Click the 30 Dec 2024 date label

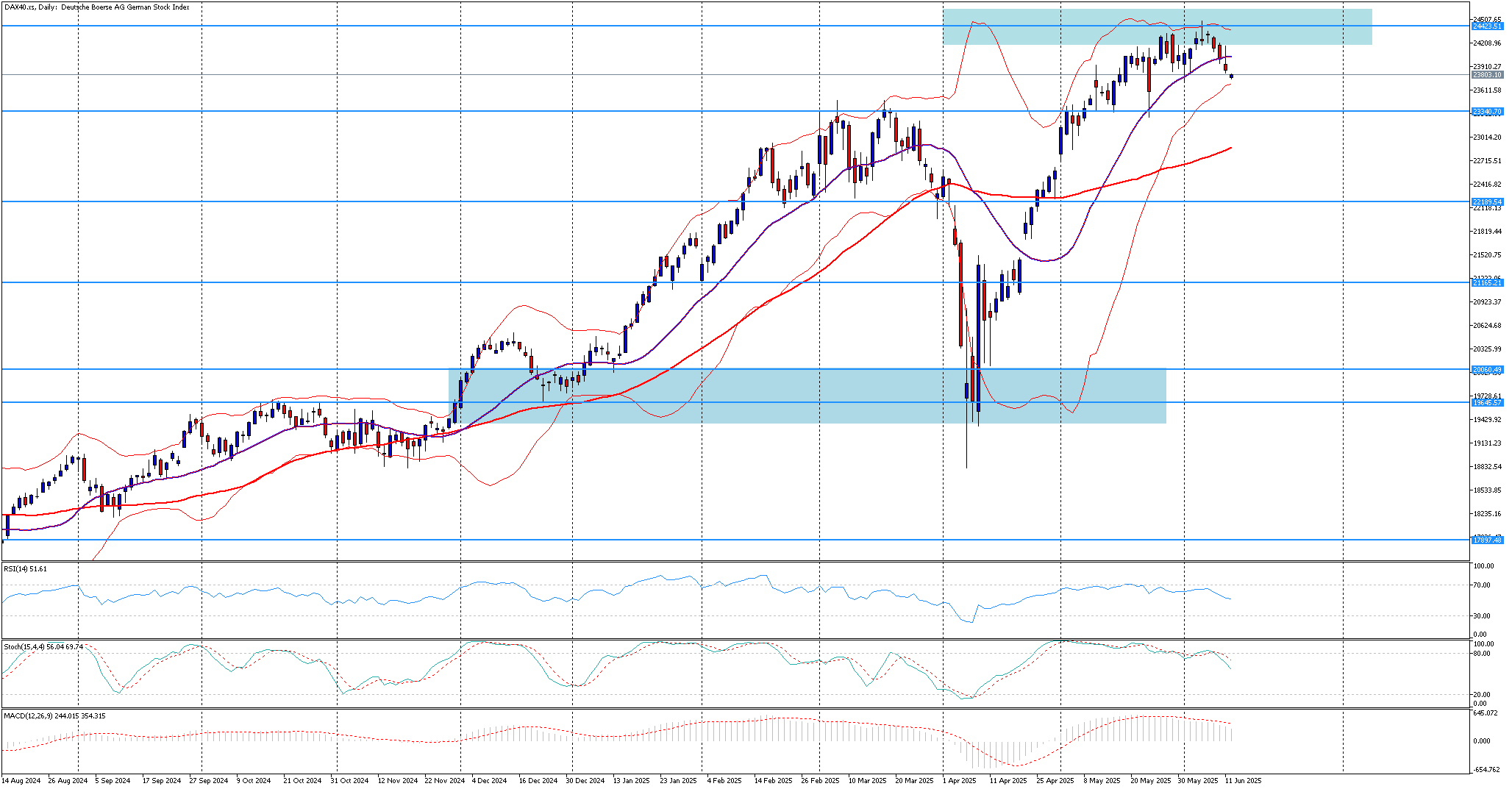pos(585,781)
